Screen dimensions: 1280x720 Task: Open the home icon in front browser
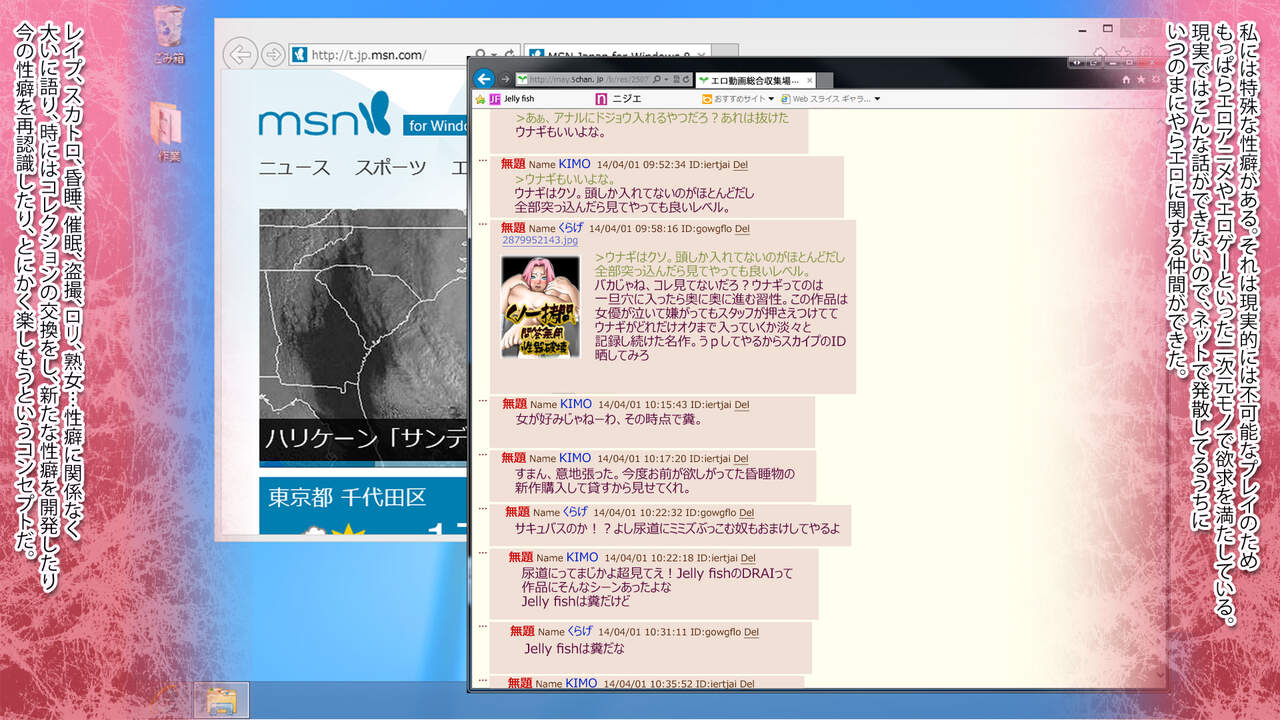[x=1127, y=79]
